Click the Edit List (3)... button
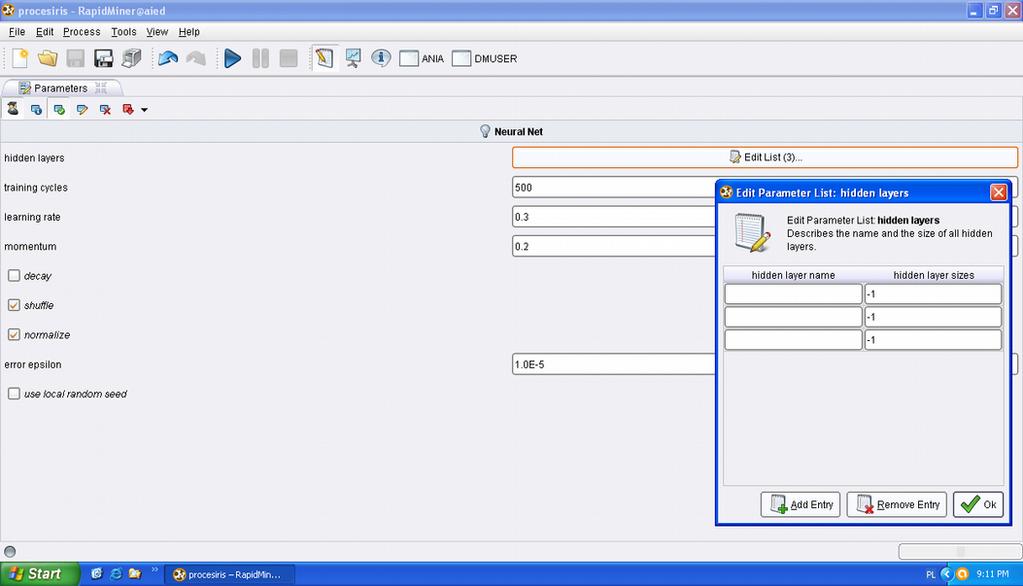1023x586 pixels. point(765,157)
